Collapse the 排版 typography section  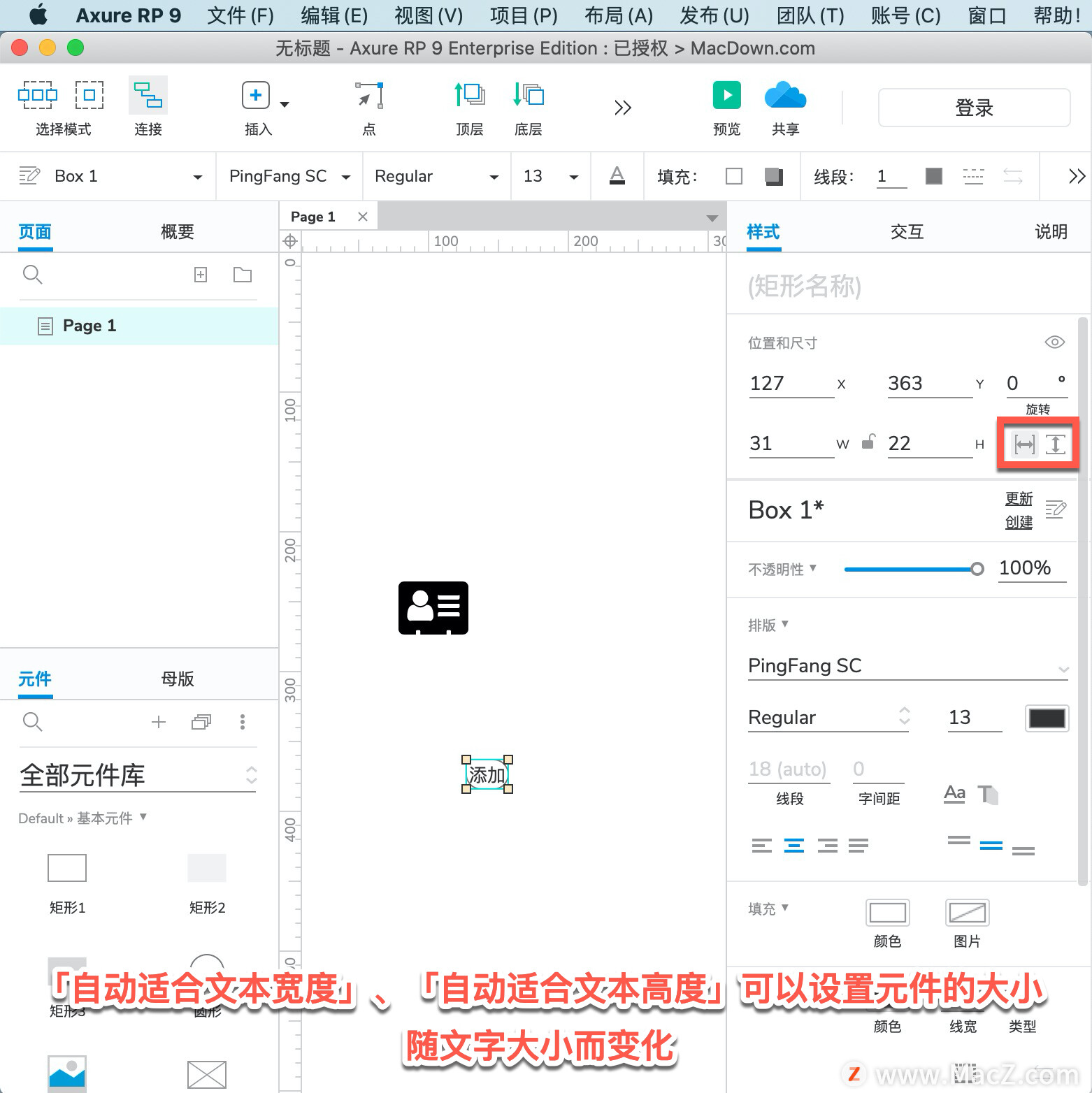pyautogui.click(x=785, y=623)
